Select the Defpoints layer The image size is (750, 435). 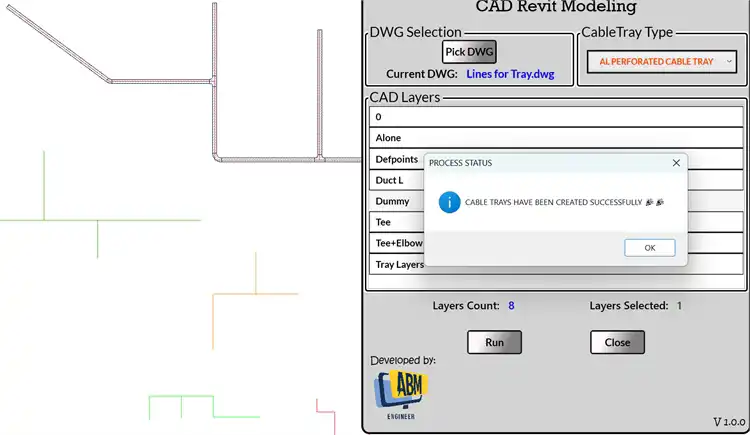pyautogui.click(x=397, y=159)
